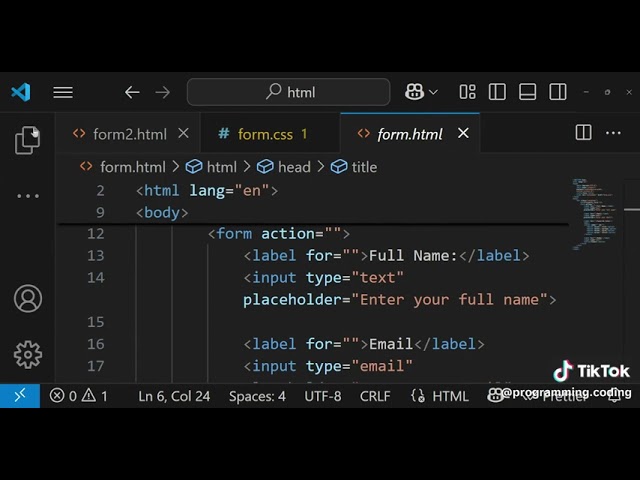Image resolution: width=640 pixels, height=480 pixels.
Task: Open editor More Actions ellipsis
Action: point(613,133)
